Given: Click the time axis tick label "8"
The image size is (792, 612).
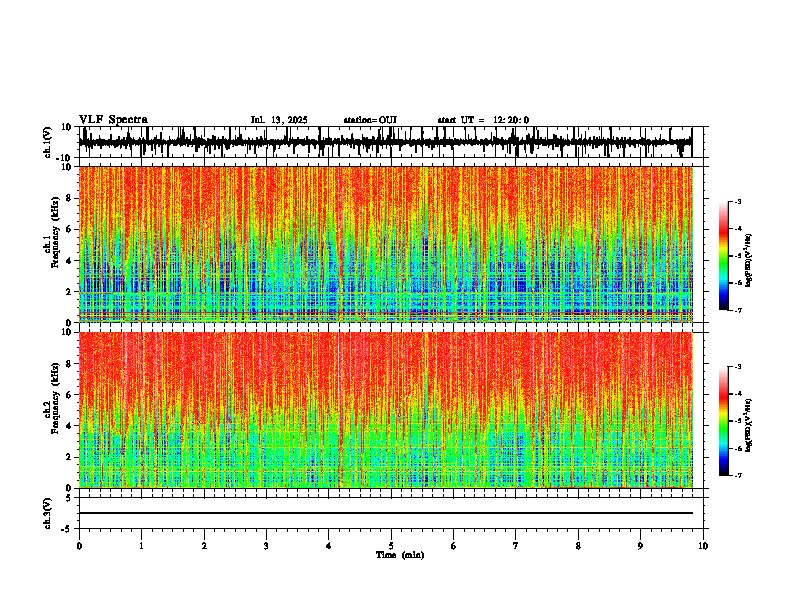Looking at the screenshot, I should [578, 546].
